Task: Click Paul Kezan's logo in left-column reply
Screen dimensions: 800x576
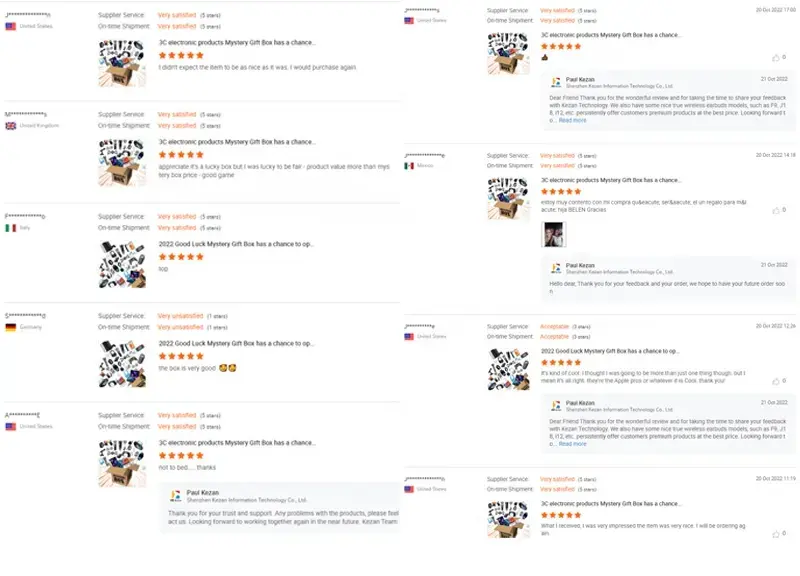Action: [176, 495]
